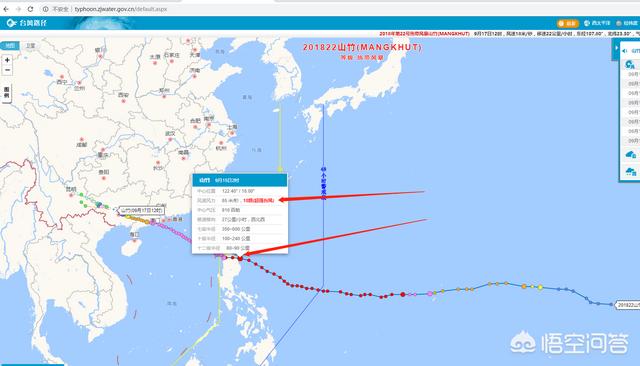Select 西太平洋 in the top header

pos(597,23)
